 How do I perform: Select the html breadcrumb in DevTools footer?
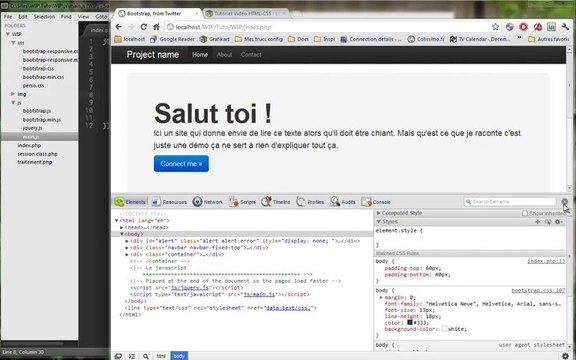[x=161, y=356]
